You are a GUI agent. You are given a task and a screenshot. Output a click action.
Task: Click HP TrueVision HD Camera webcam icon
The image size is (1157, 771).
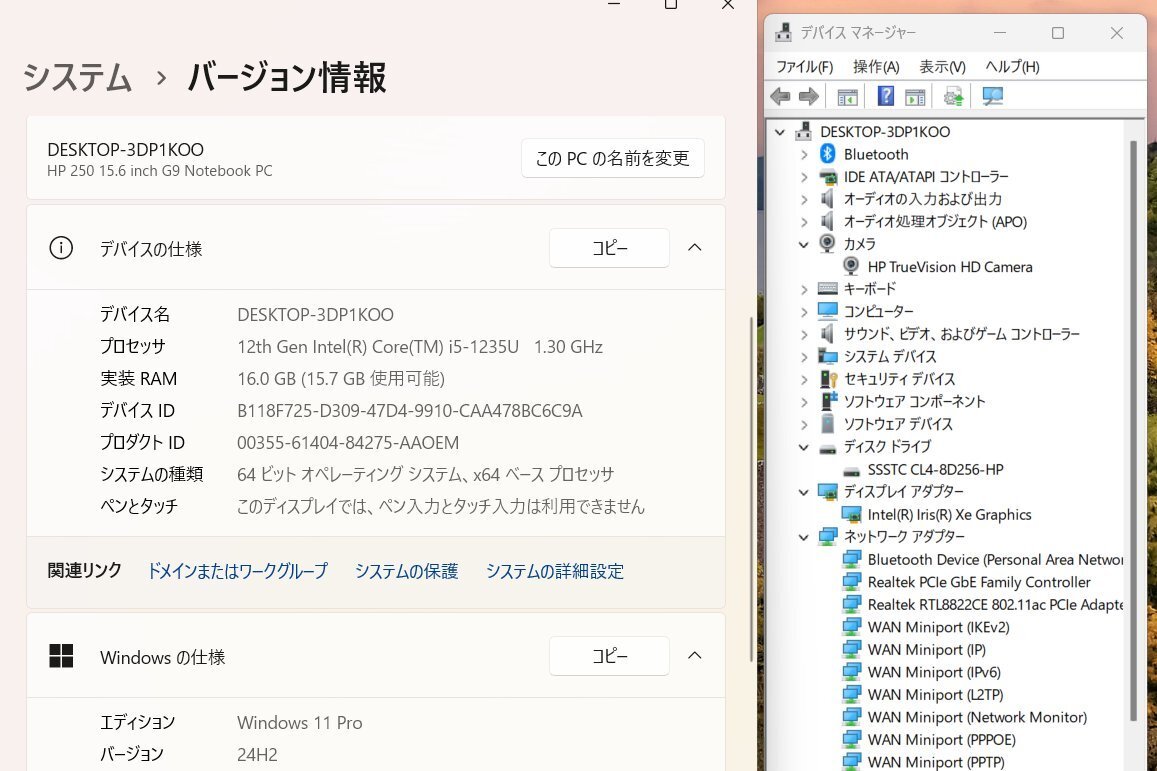tap(851, 266)
